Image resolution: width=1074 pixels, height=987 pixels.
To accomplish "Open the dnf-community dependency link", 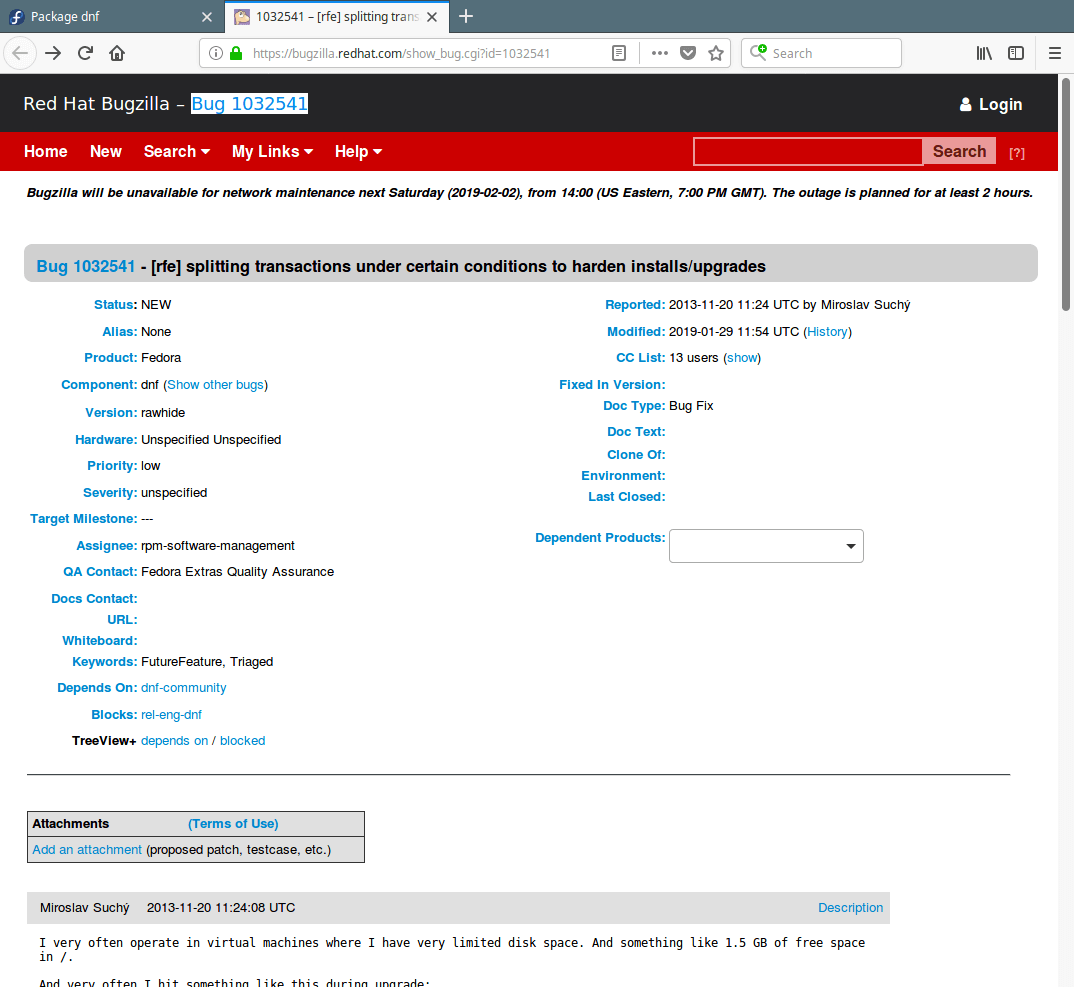I will click(x=184, y=687).
